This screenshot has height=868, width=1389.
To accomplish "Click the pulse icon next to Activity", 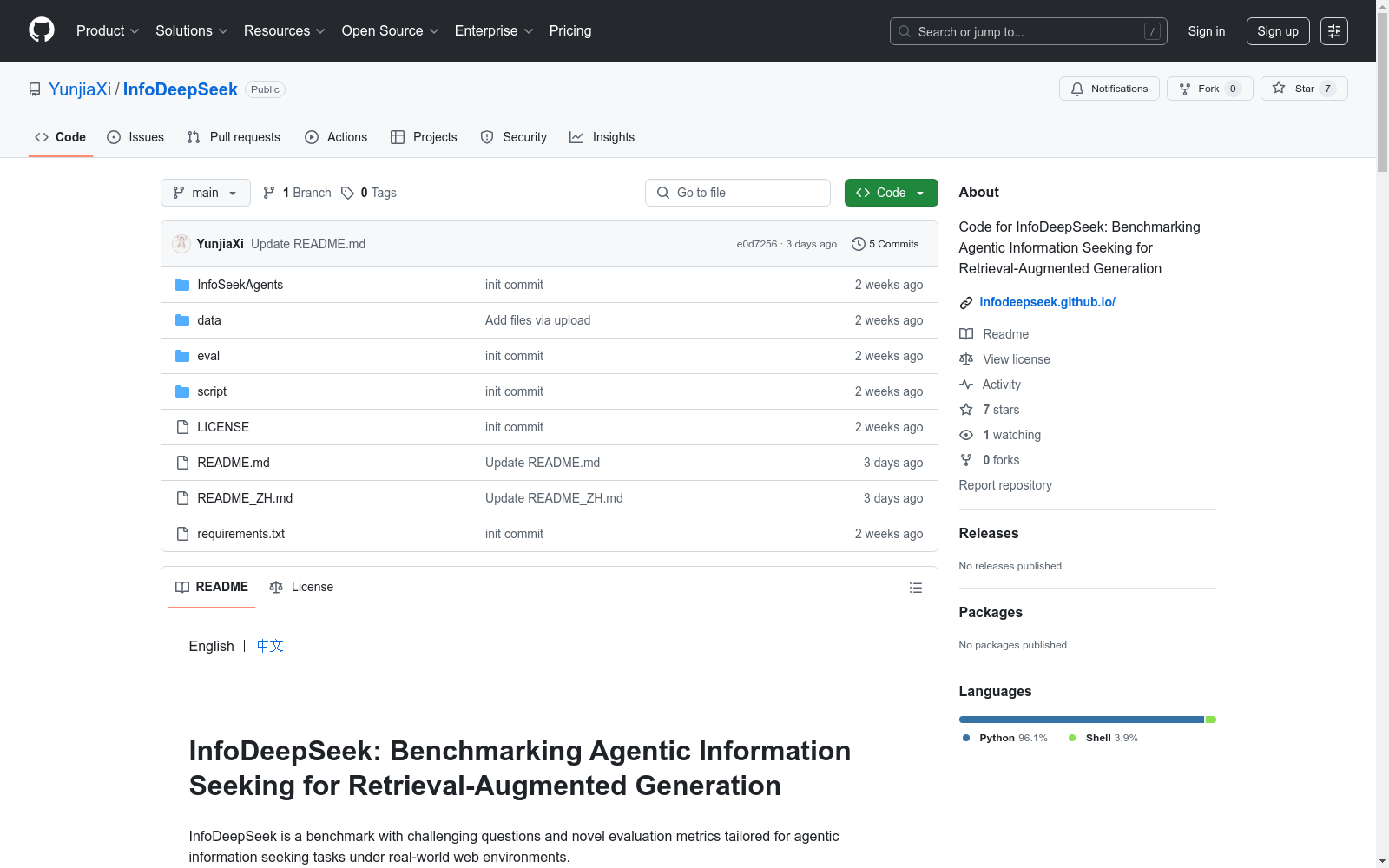I will tap(966, 385).
